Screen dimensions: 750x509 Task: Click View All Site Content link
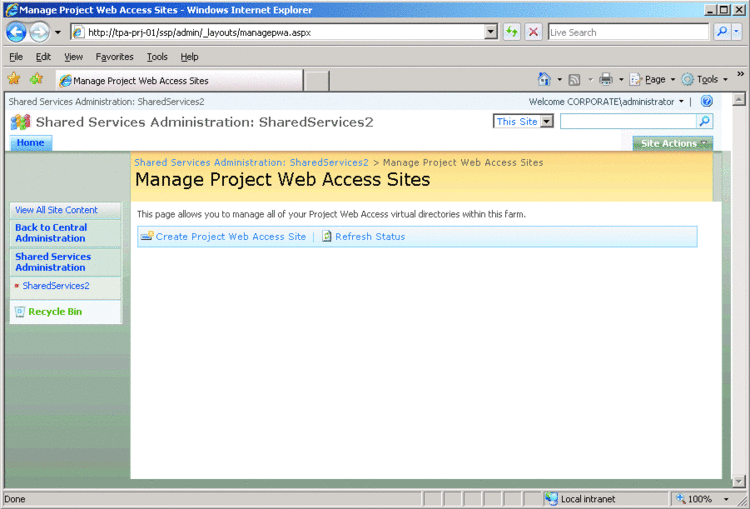click(56, 210)
